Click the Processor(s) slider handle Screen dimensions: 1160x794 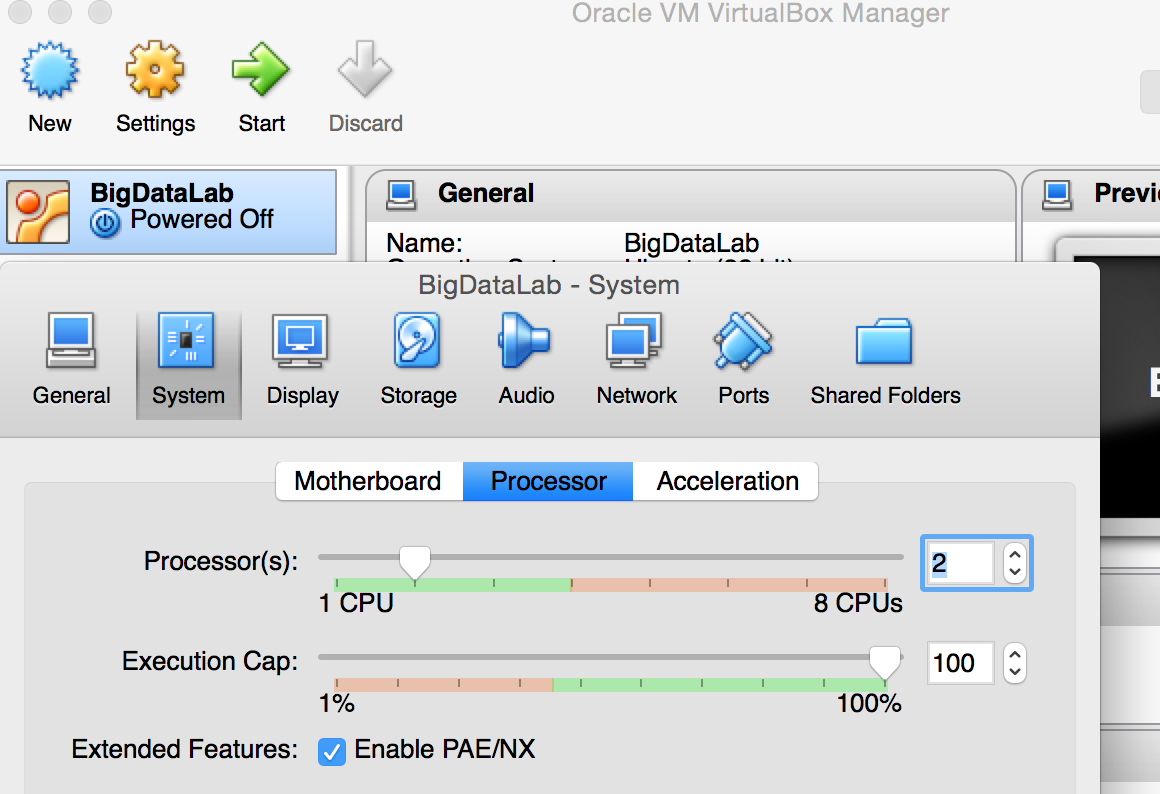pyautogui.click(x=414, y=562)
